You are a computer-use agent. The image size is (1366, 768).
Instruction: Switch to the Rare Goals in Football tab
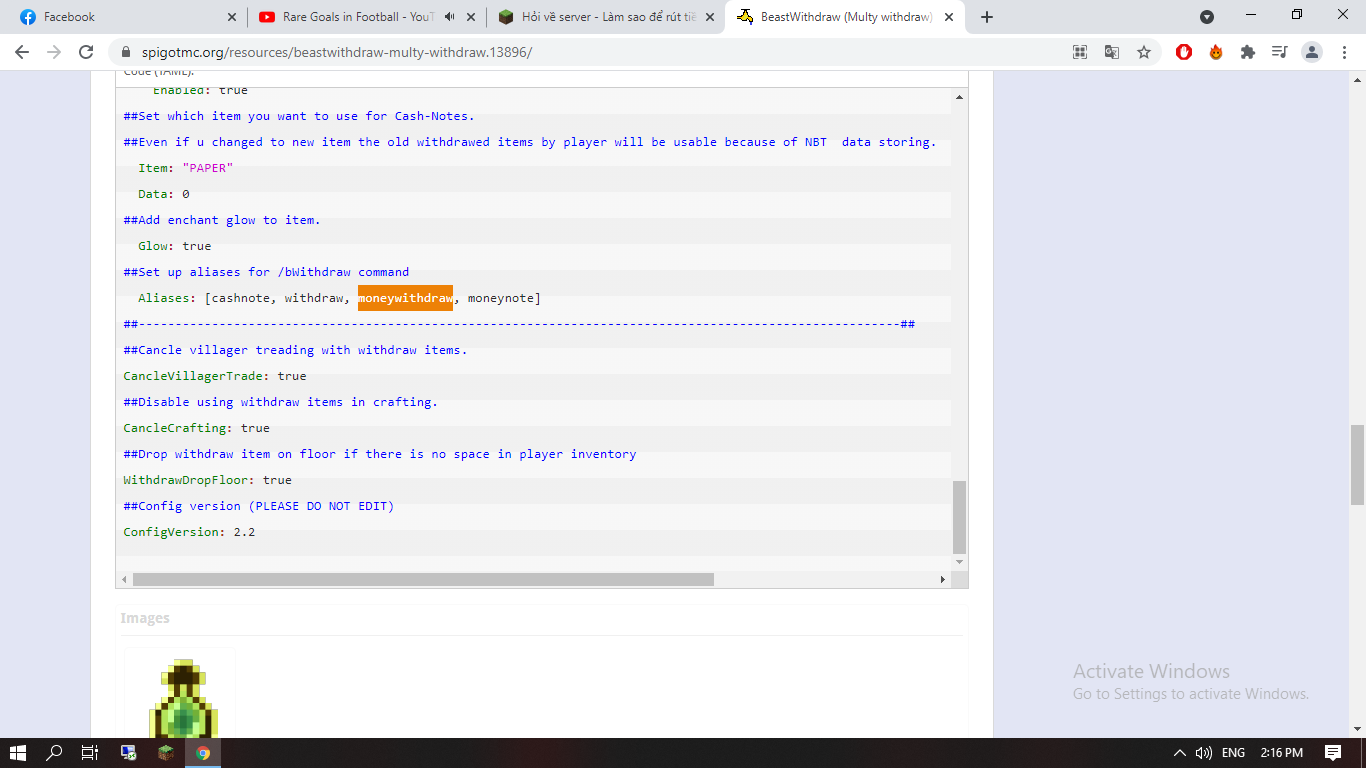366,17
